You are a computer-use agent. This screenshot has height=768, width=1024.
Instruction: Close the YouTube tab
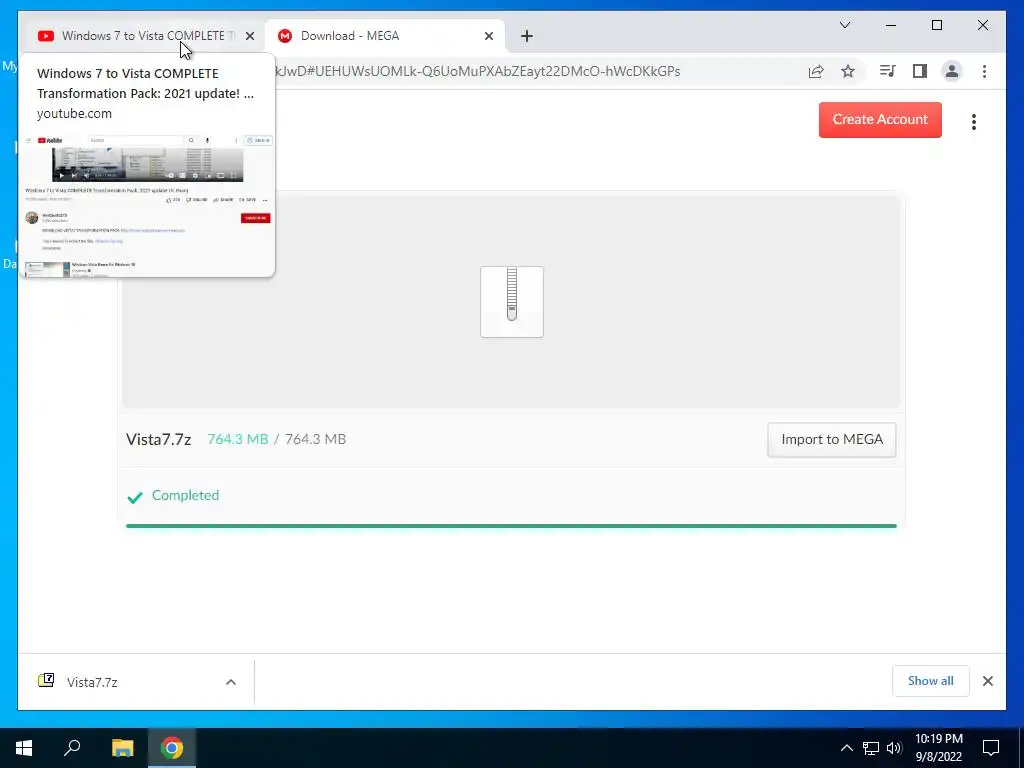[249, 36]
